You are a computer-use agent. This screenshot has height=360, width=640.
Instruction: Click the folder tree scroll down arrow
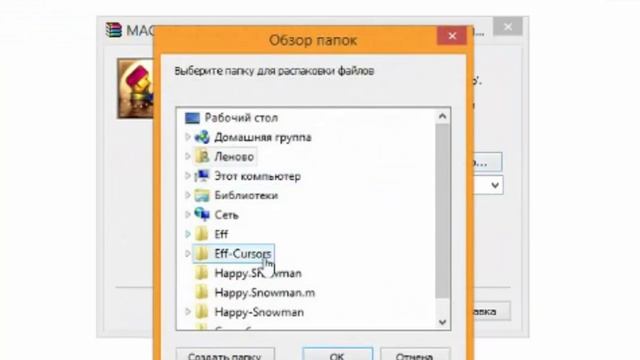pyautogui.click(x=442, y=322)
